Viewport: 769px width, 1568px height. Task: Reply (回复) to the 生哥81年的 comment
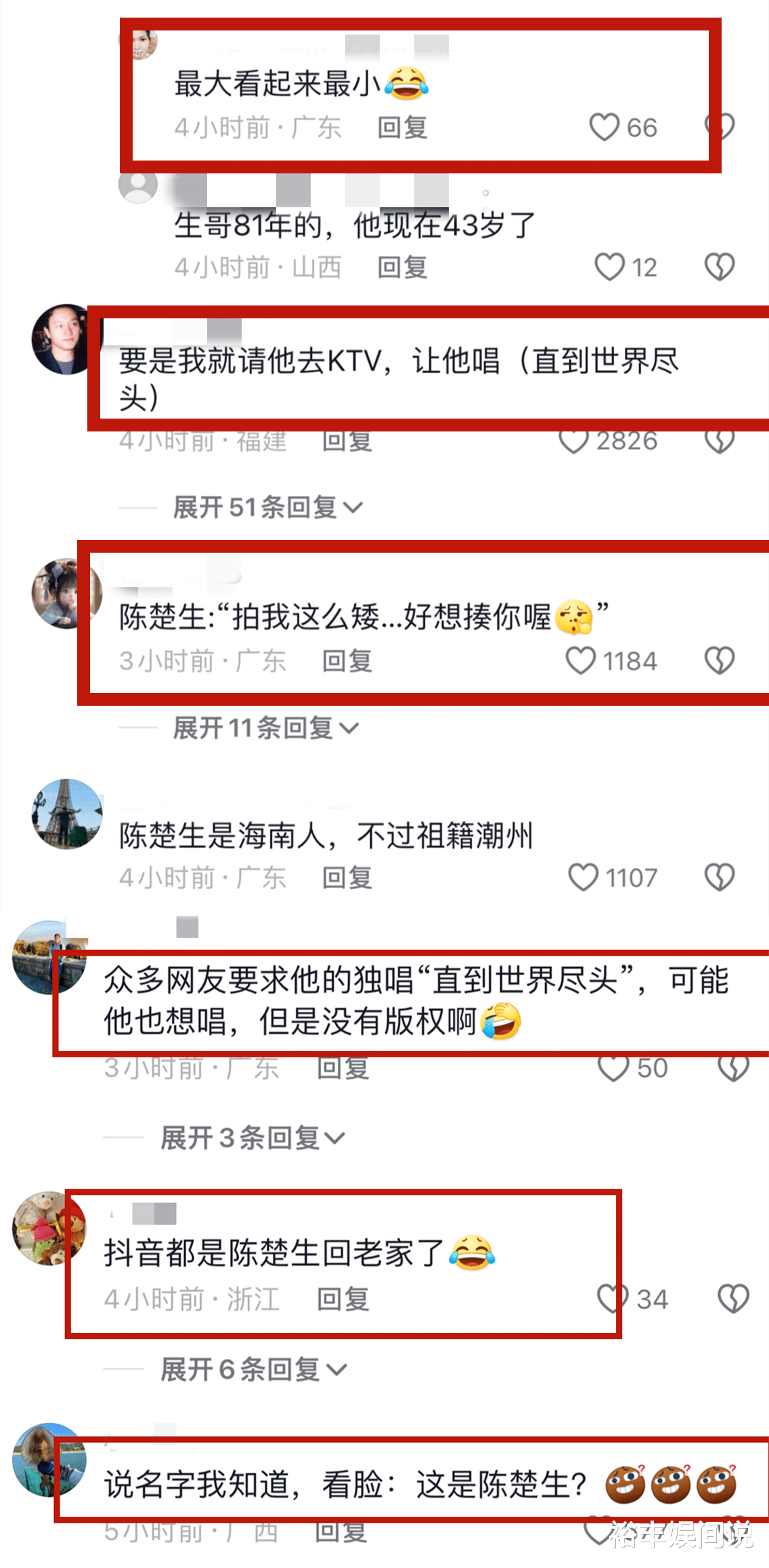coord(402,268)
